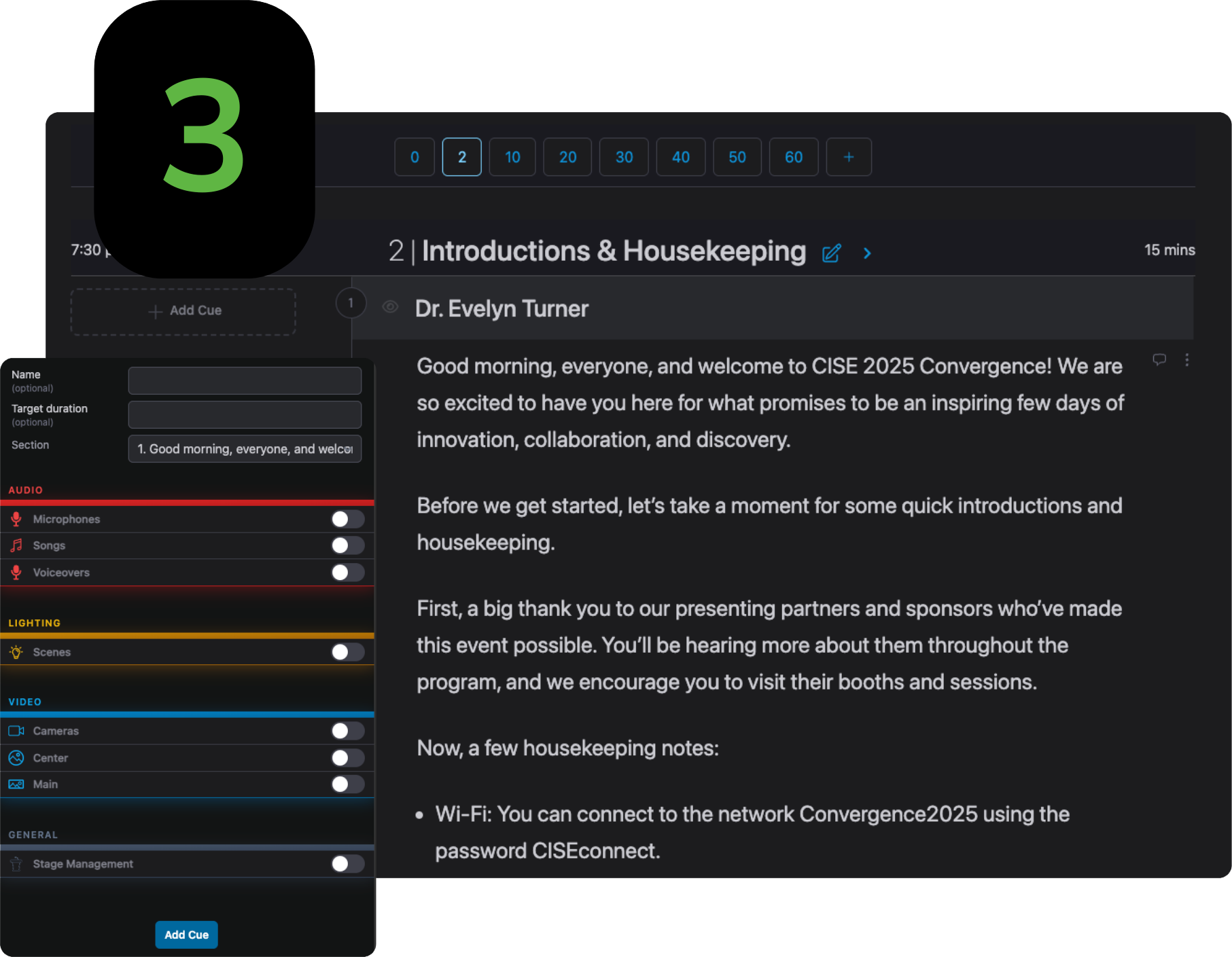1232x957 pixels.
Task: Click the Voiceovers microphone icon
Action: coord(16,573)
